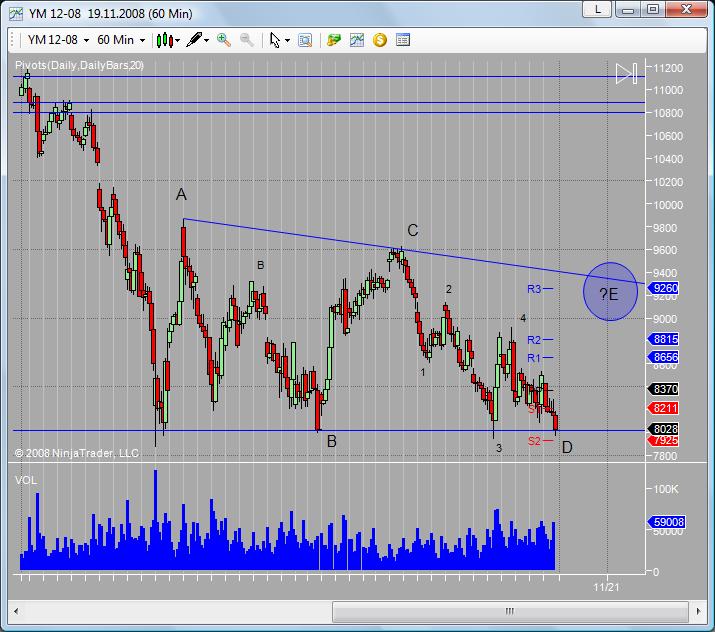715x632 pixels.
Task: Click the 8028 current price marker
Action: coord(663,429)
